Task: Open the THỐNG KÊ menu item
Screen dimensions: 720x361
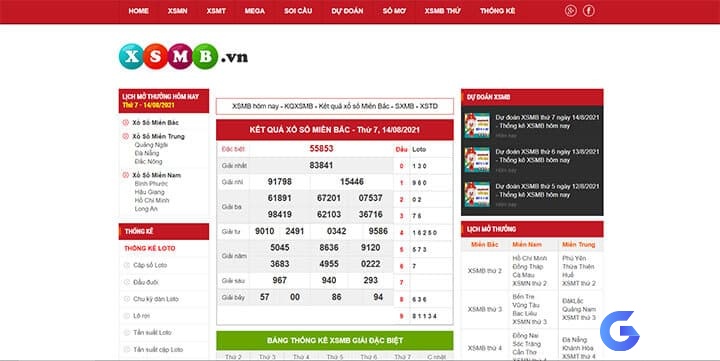Action: pos(497,11)
